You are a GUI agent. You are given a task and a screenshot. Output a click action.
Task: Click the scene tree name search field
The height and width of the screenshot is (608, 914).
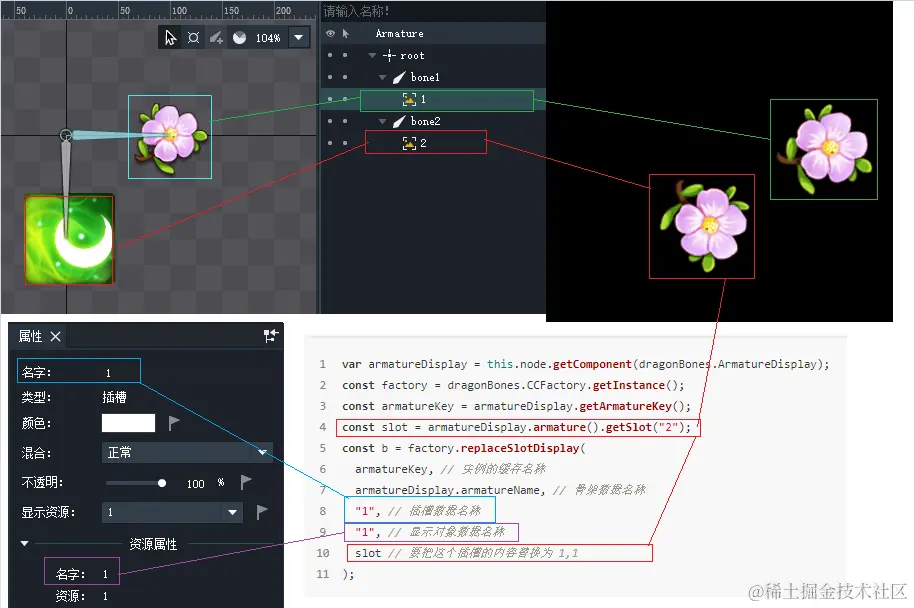[433, 11]
